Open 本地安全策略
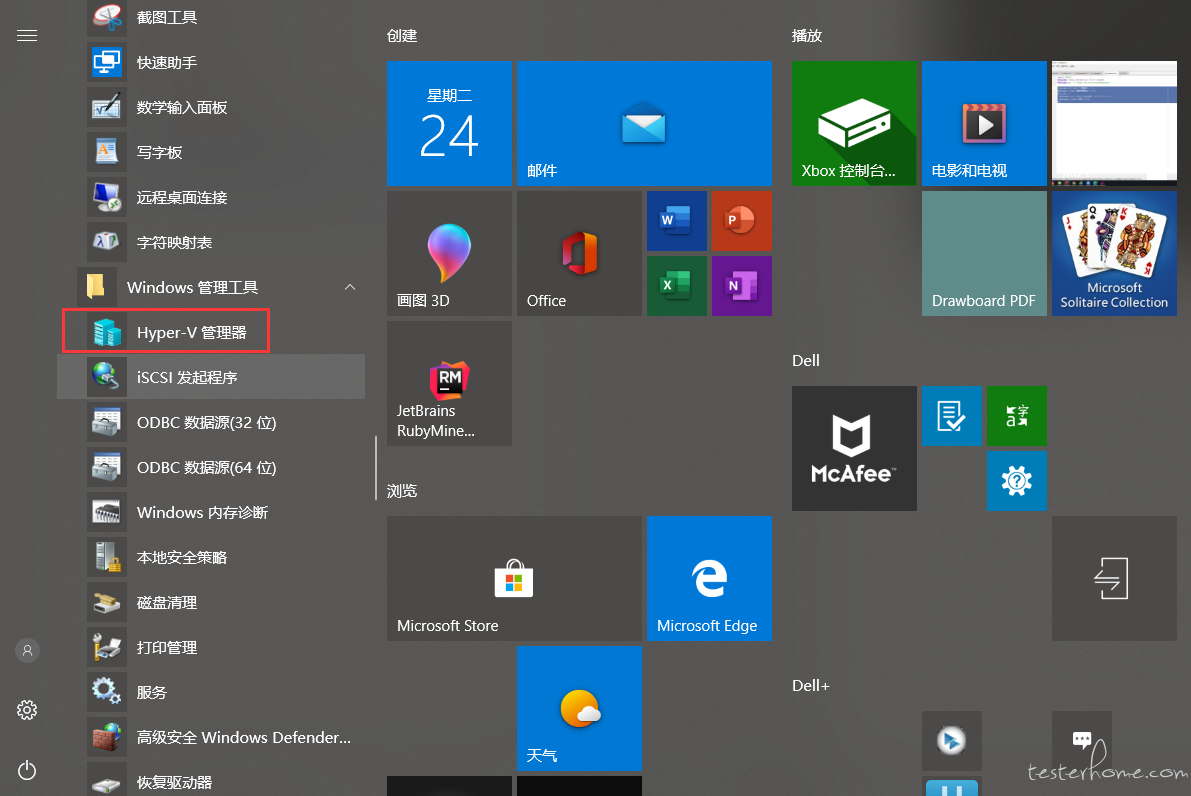The height and width of the screenshot is (796, 1191). point(211,557)
